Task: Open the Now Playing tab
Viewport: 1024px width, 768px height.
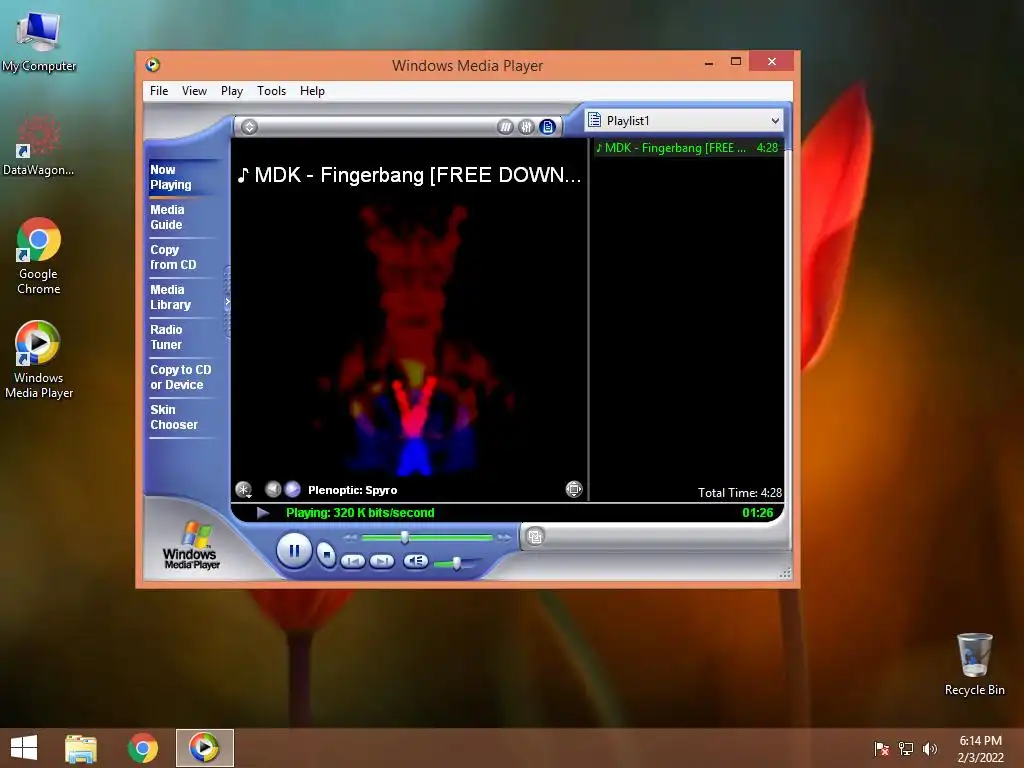Action: (171, 177)
